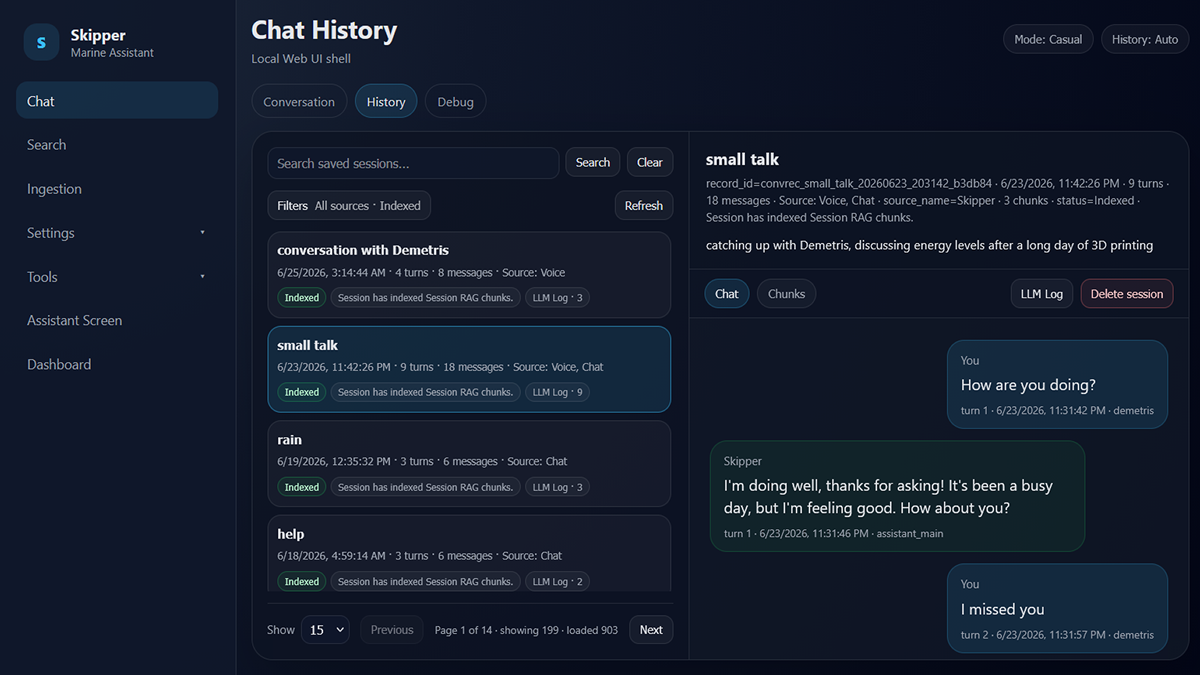Open the Filters selector
Screen dimensions: 1200x675
[x=349, y=206]
